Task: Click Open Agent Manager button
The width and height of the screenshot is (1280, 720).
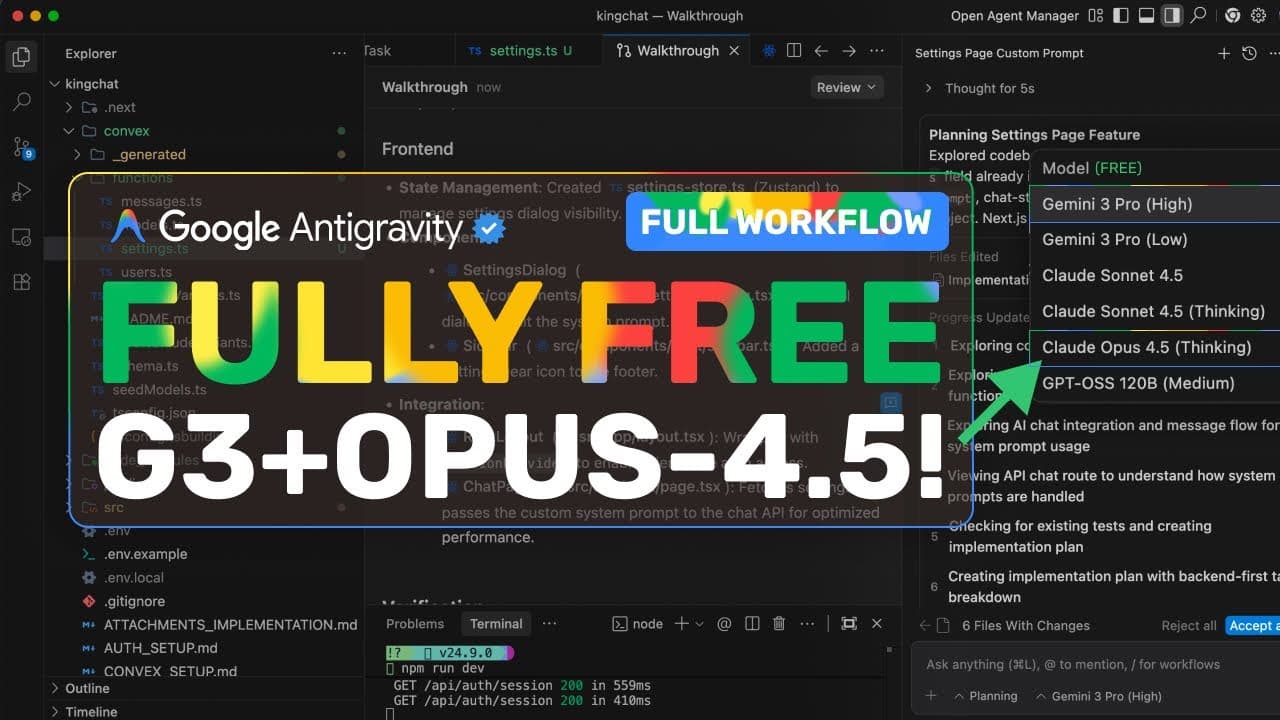Action: click(x=1015, y=16)
